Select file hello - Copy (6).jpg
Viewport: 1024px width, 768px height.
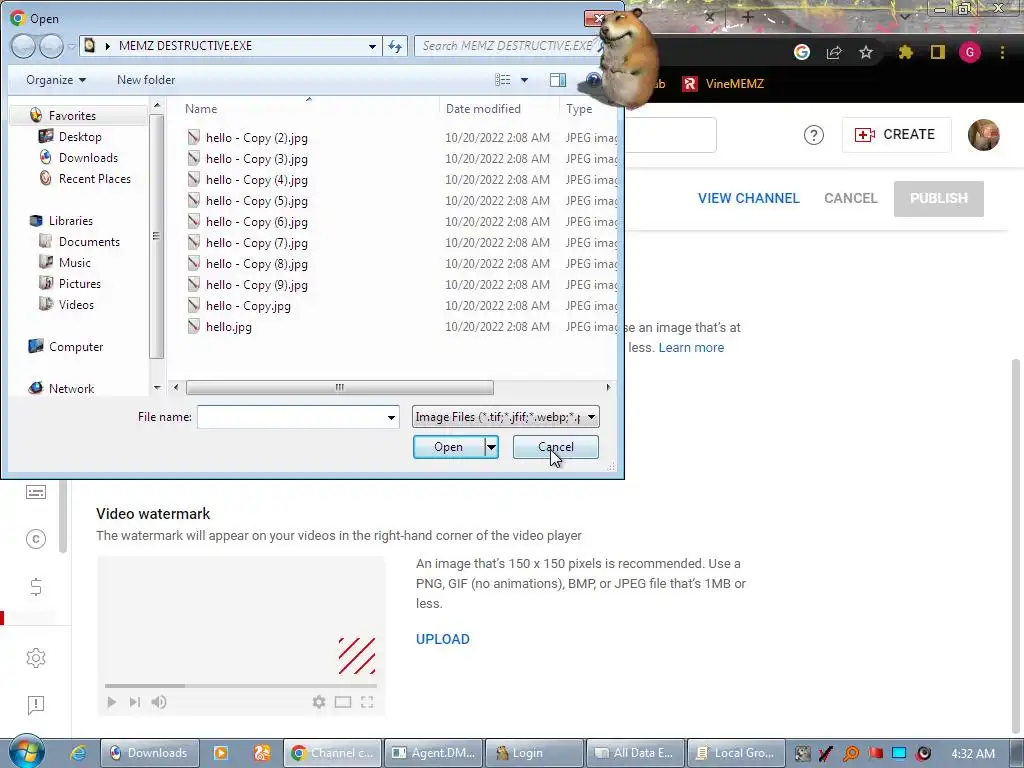coord(256,221)
